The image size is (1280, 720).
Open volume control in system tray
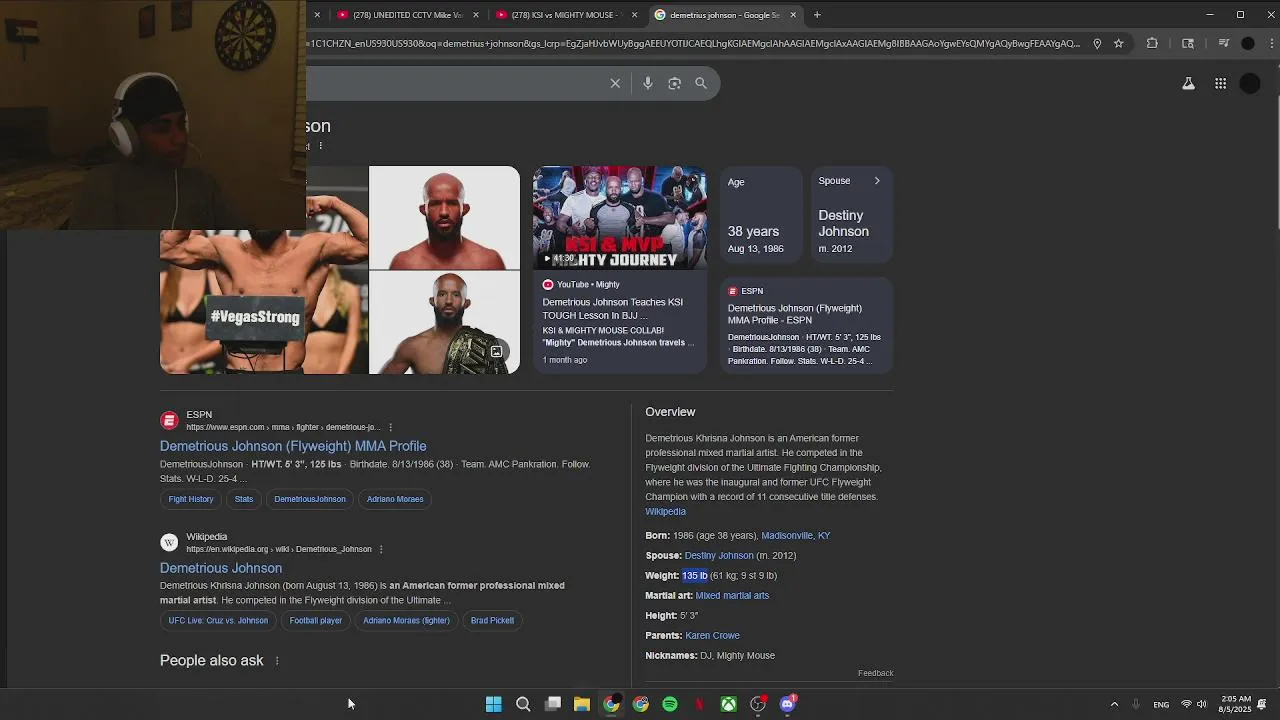[x=1201, y=704]
